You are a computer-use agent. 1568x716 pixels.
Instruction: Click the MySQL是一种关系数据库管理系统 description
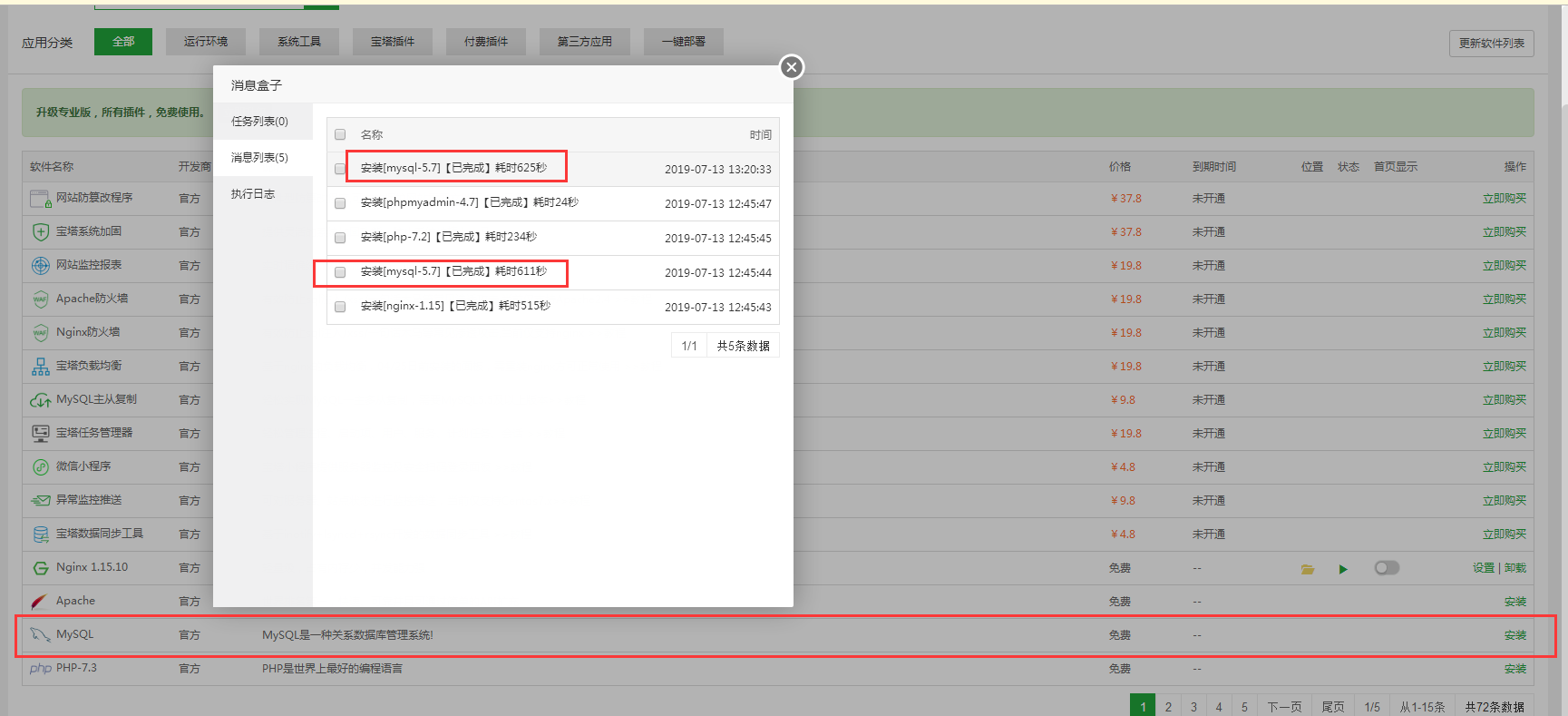[348, 635]
